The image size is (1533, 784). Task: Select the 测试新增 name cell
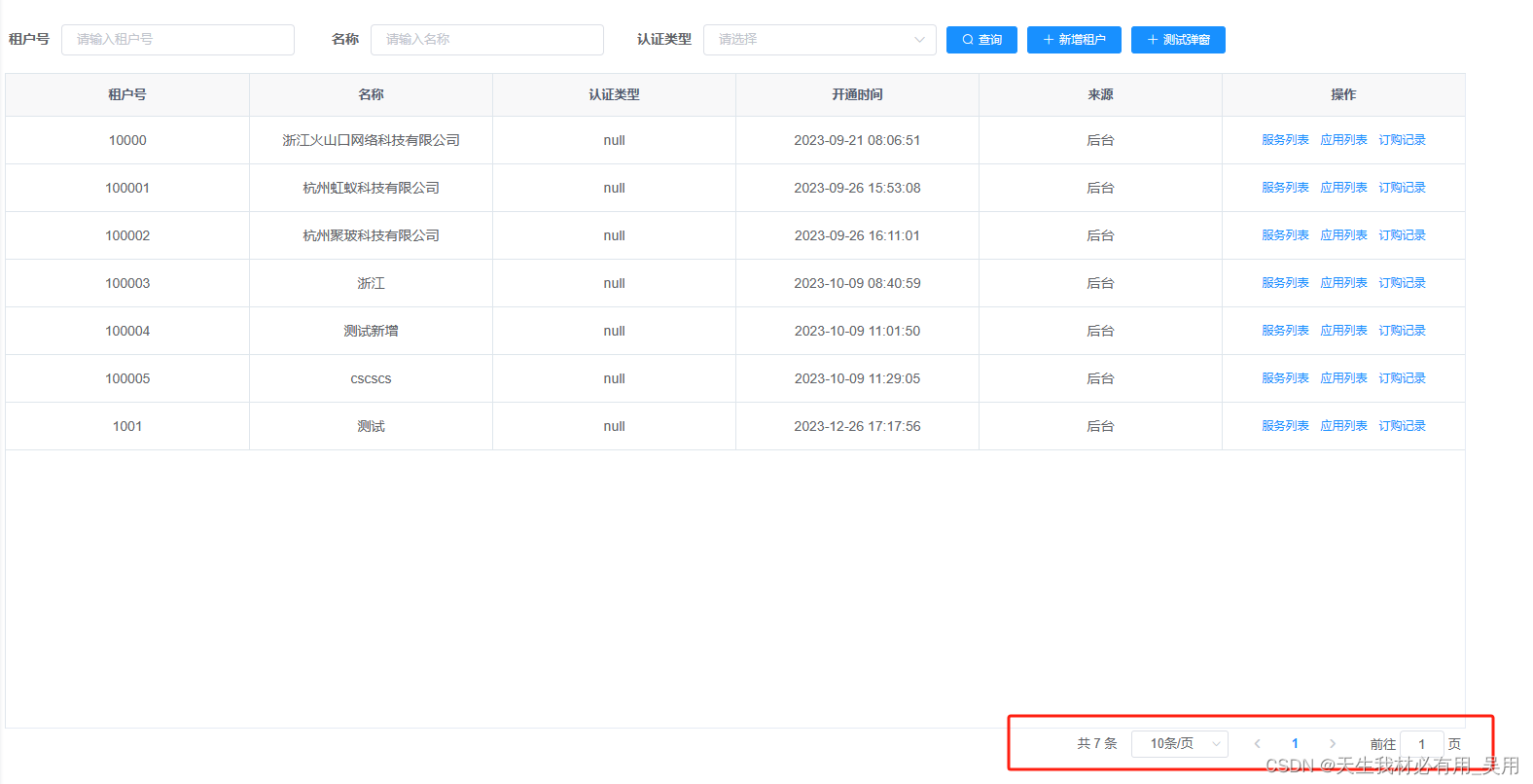coord(371,331)
